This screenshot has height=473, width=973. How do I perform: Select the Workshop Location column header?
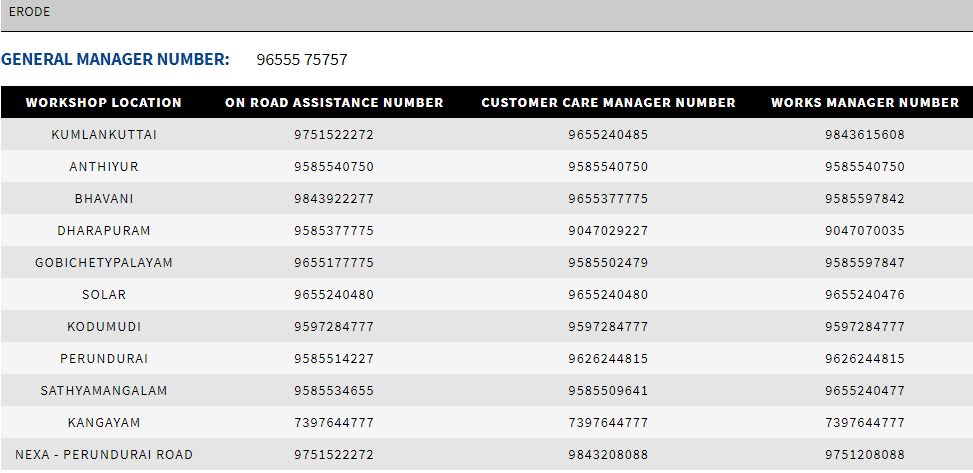(x=104, y=102)
